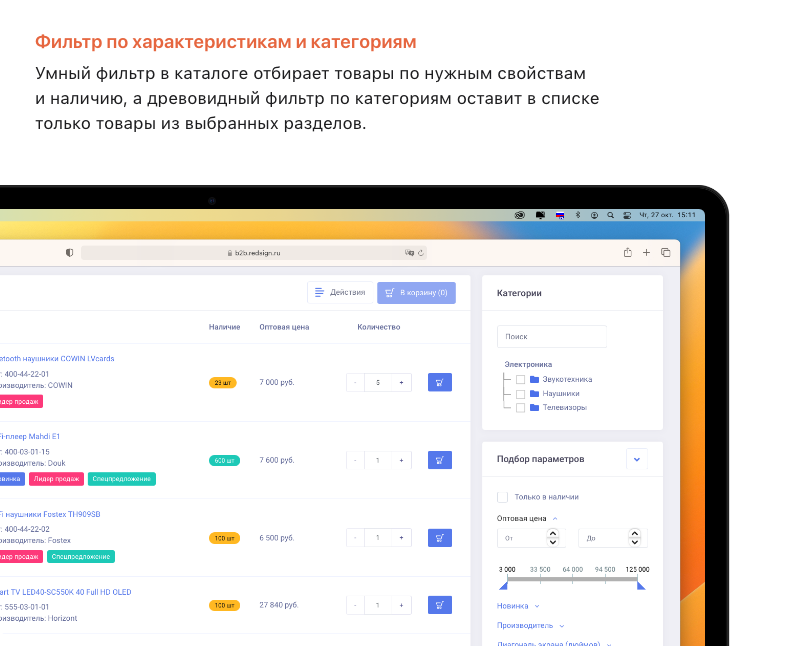This screenshot has width=800, height=646.
Task: Reload page icon in address bar
Action: 421,253
